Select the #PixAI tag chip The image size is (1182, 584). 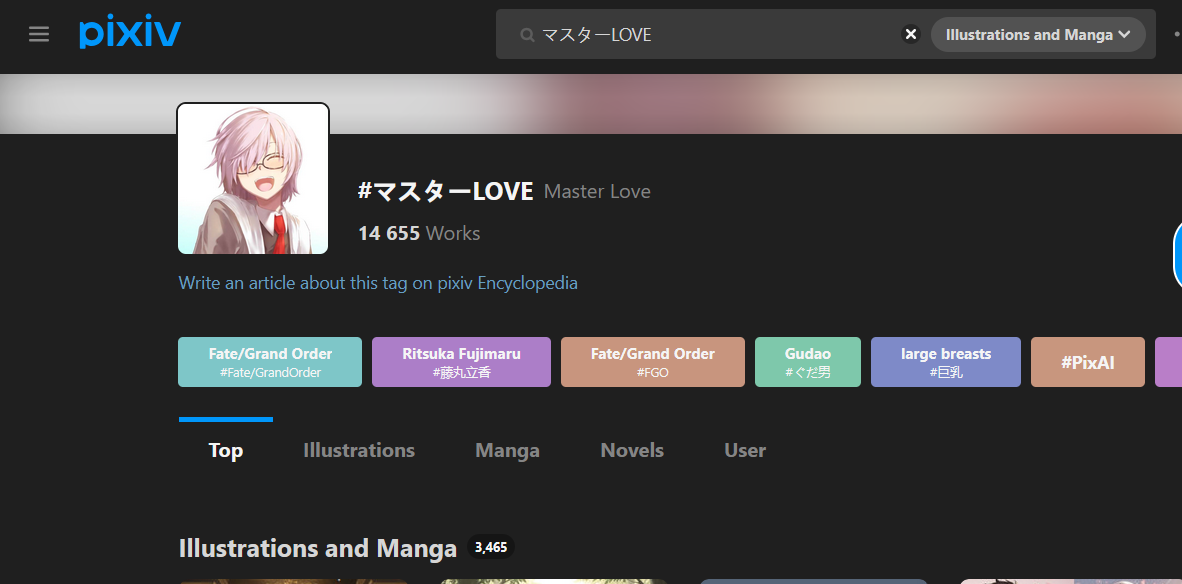point(1088,362)
